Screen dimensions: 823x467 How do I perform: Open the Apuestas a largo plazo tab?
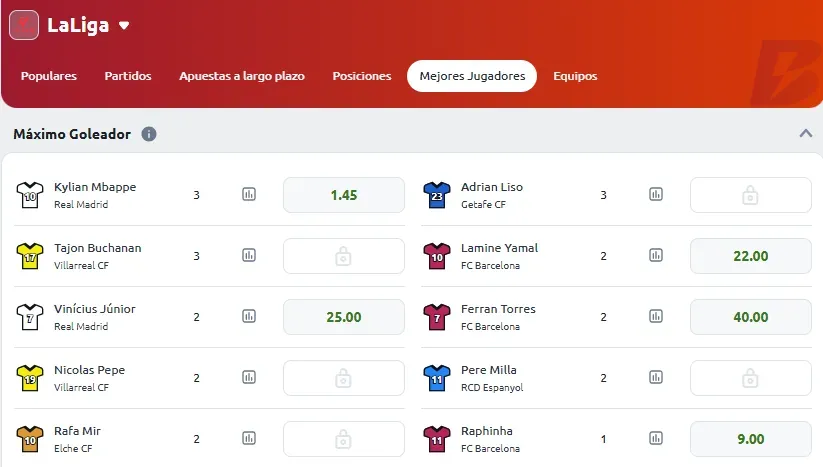(242, 76)
